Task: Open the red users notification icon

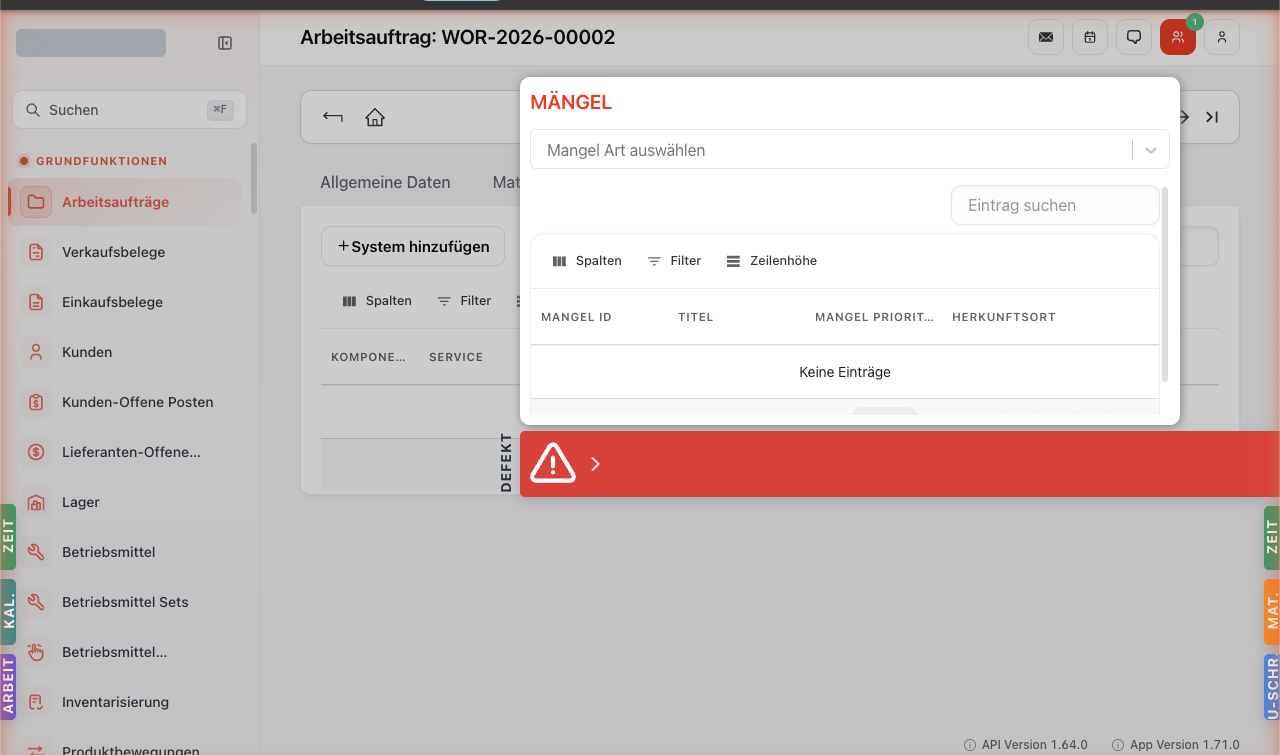Action: point(1178,37)
